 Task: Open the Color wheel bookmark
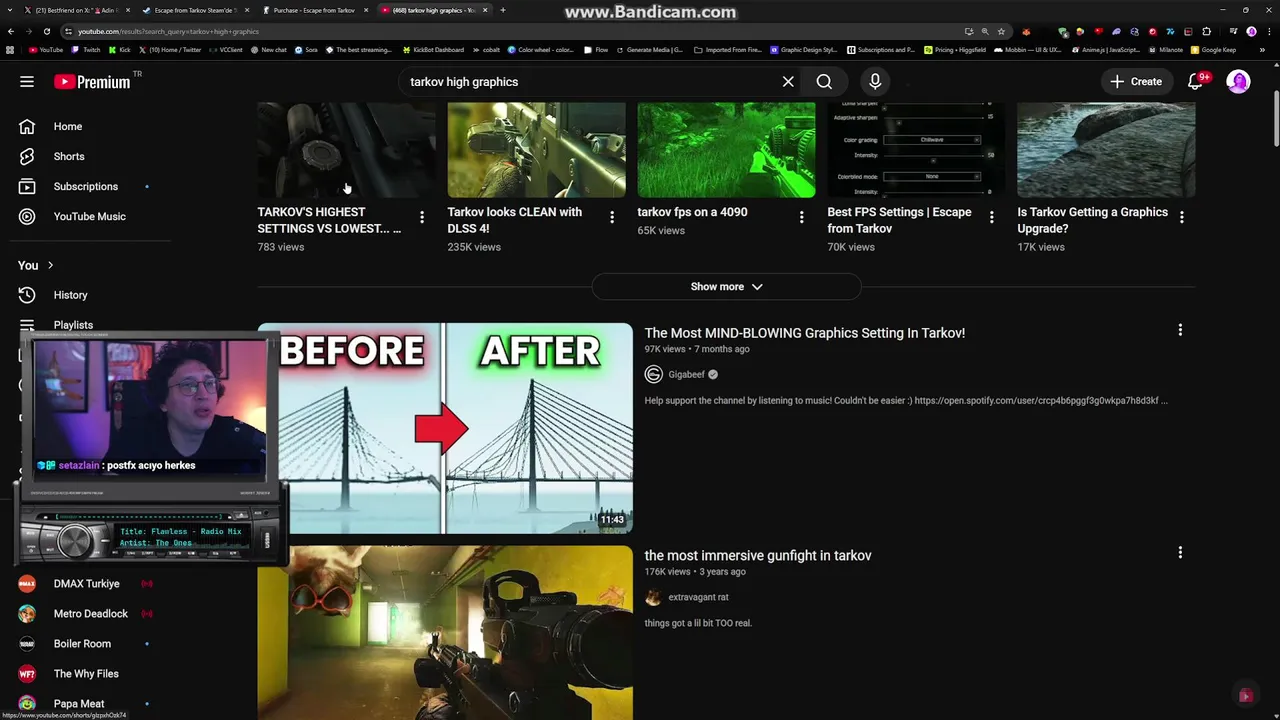click(541, 49)
